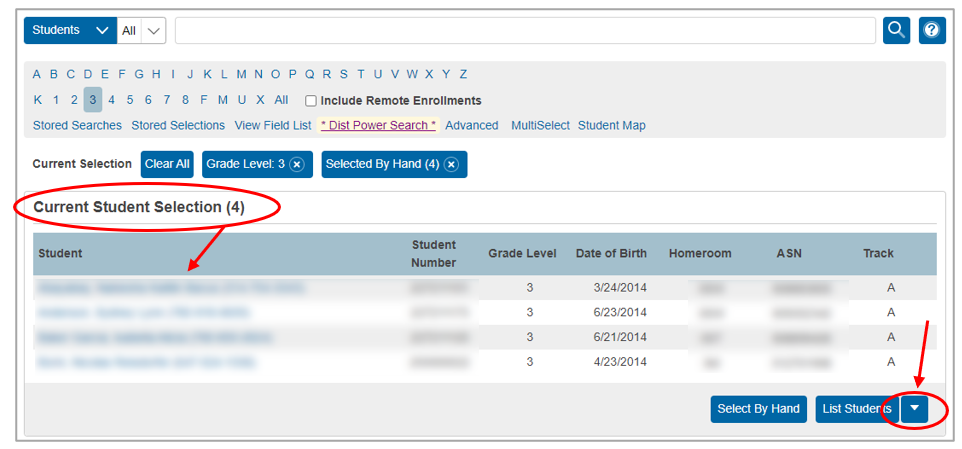Enable Include Remote Enrollments checkbox
Screen dimensions: 962x449
click(311, 101)
